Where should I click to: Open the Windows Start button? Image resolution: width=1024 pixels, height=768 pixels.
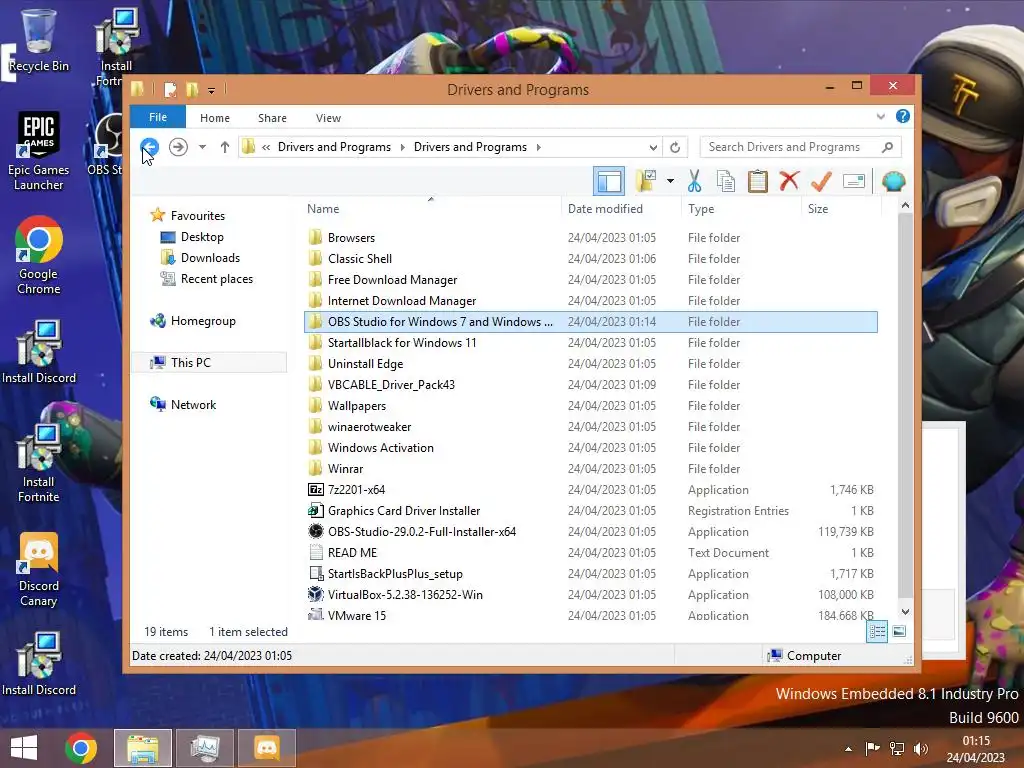point(24,748)
